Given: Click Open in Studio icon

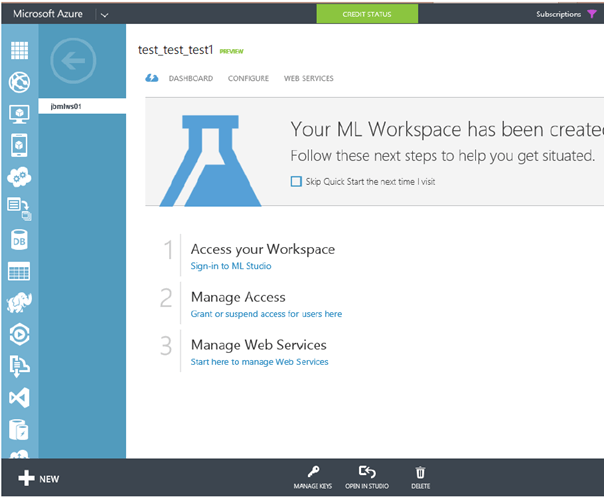Looking at the screenshot, I should click(367, 472).
